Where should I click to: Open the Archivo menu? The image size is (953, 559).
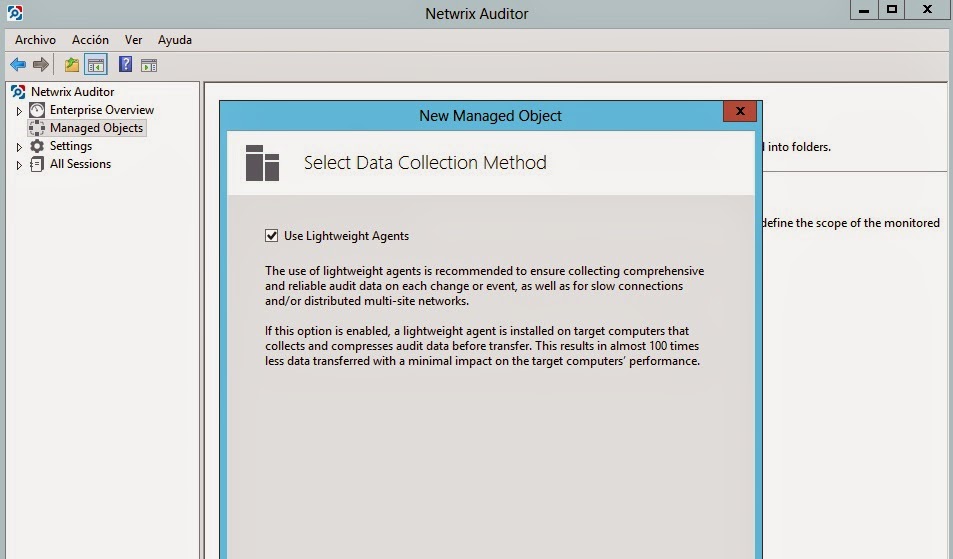point(35,40)
